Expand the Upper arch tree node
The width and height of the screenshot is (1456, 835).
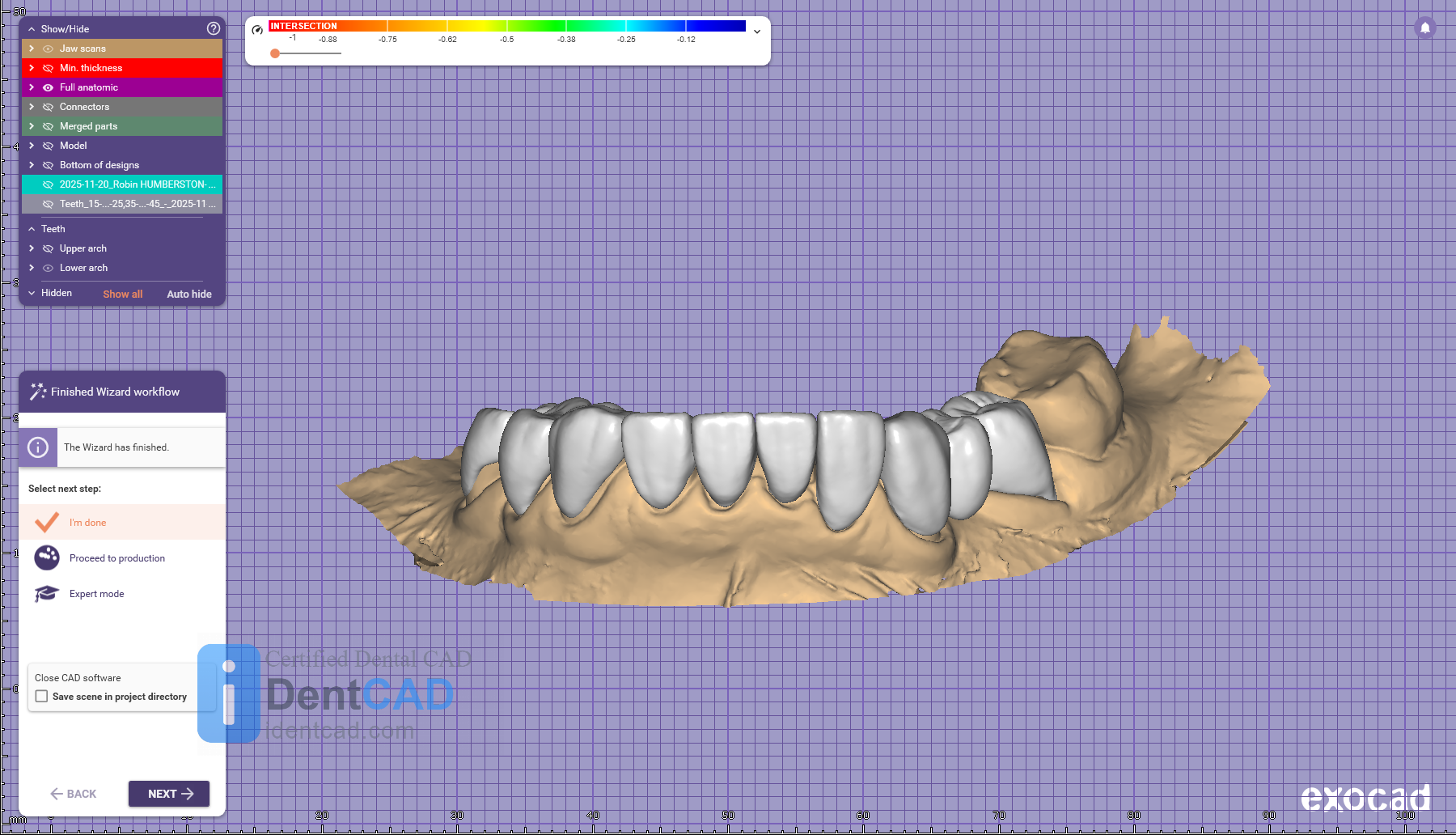click(x=32, y=248)
